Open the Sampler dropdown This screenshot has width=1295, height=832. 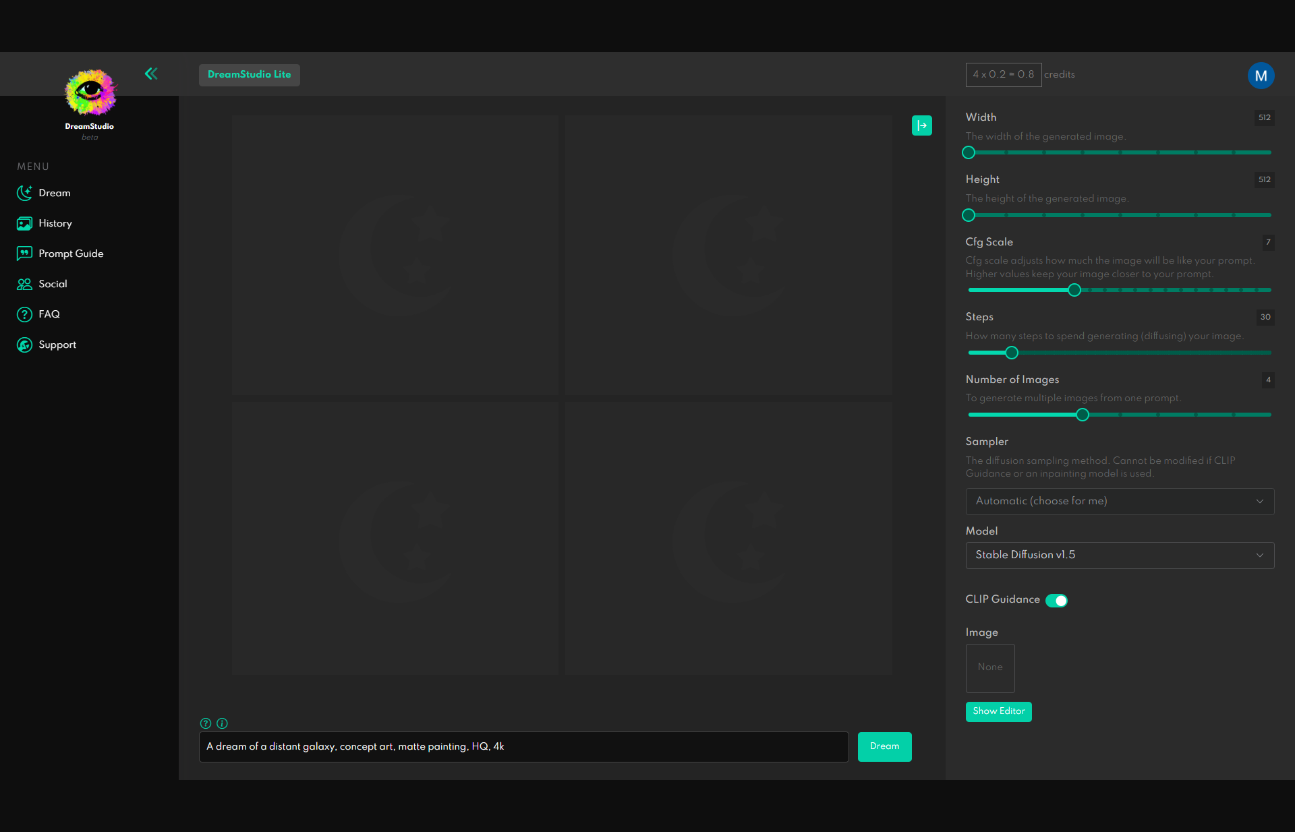[x=1119, y=501]
